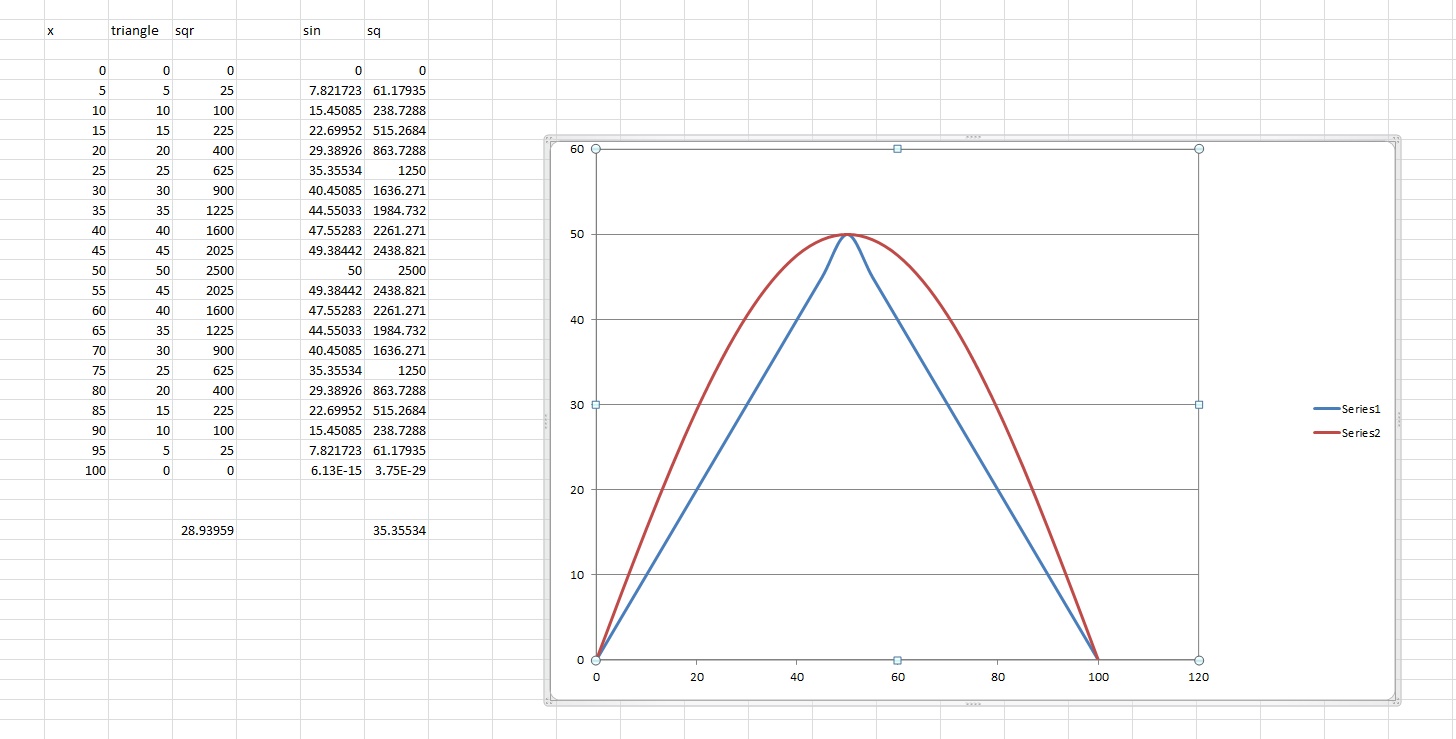The width and height of the screenshot is (1456, 739).
Task: Click the left-middle plot area square handle
Action: tap(596, 405)
